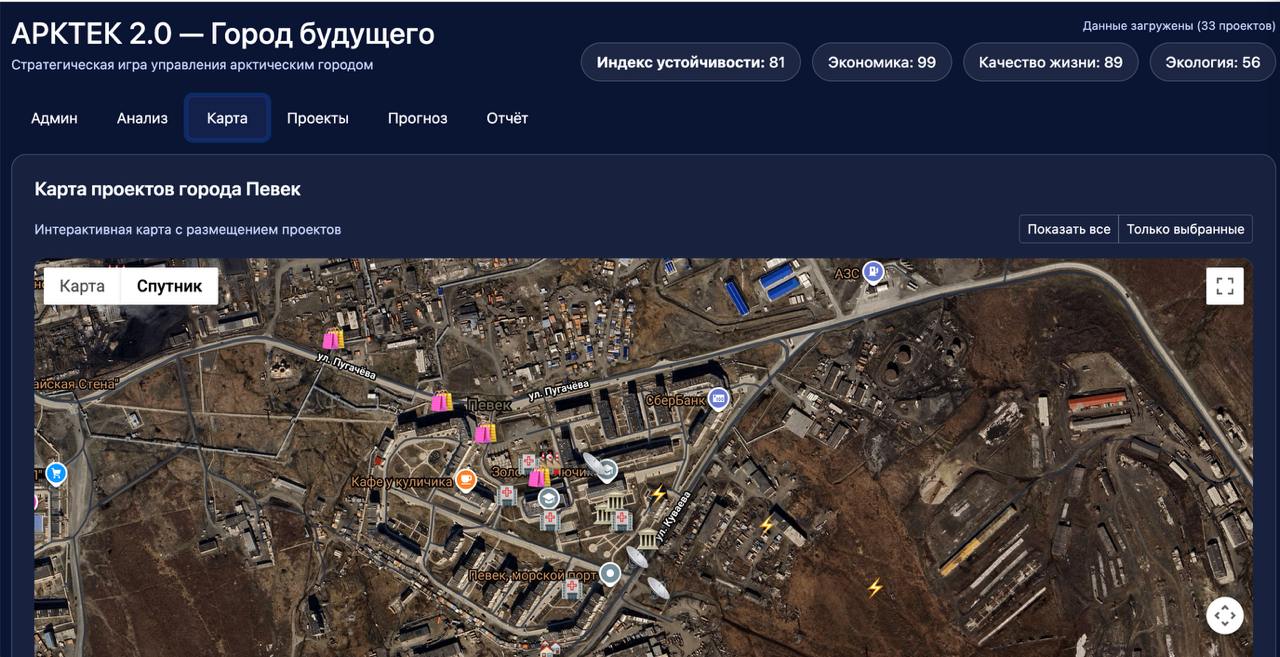Select the orange Кафе у куличика pin
Screen dimensions: 1280x657
465,480
